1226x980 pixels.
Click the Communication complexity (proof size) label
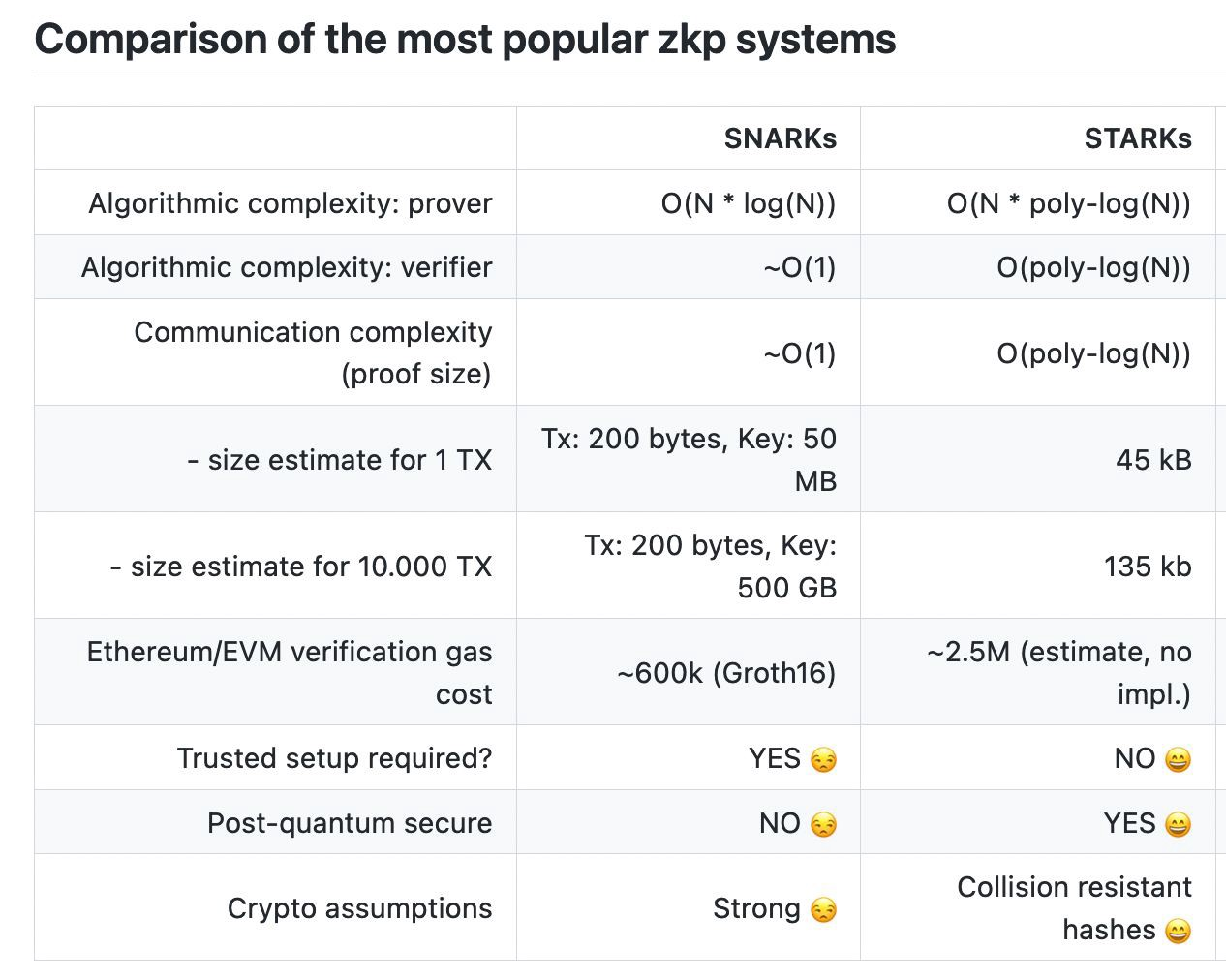(312, 352)
